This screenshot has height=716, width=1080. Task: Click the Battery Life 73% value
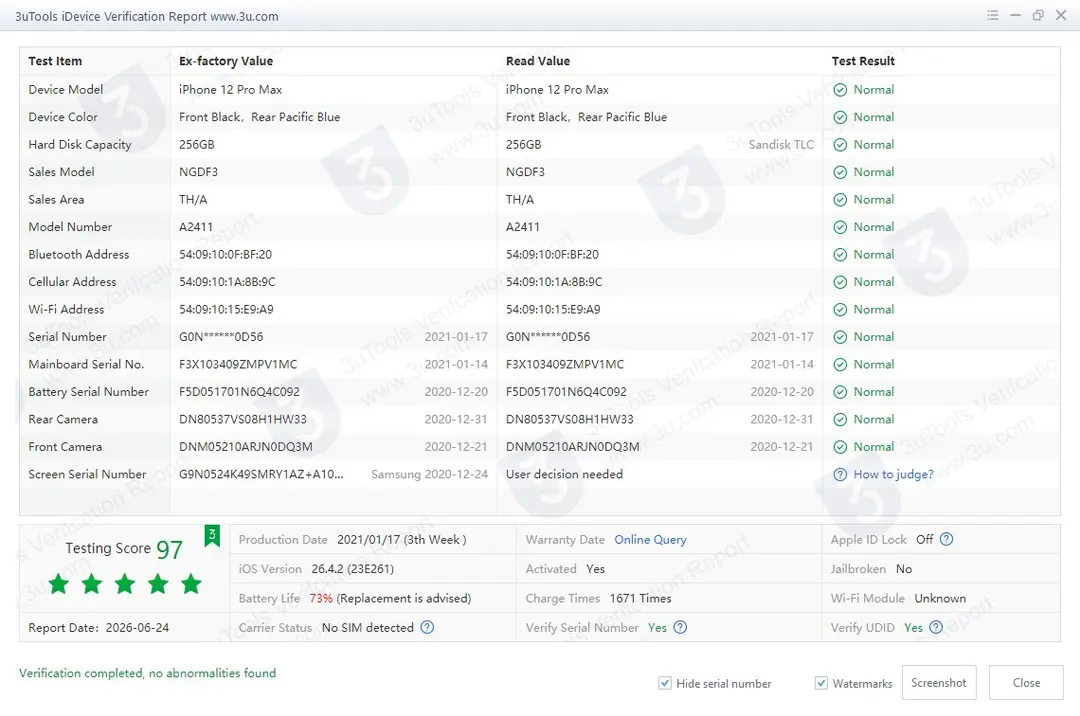[321, 598]
